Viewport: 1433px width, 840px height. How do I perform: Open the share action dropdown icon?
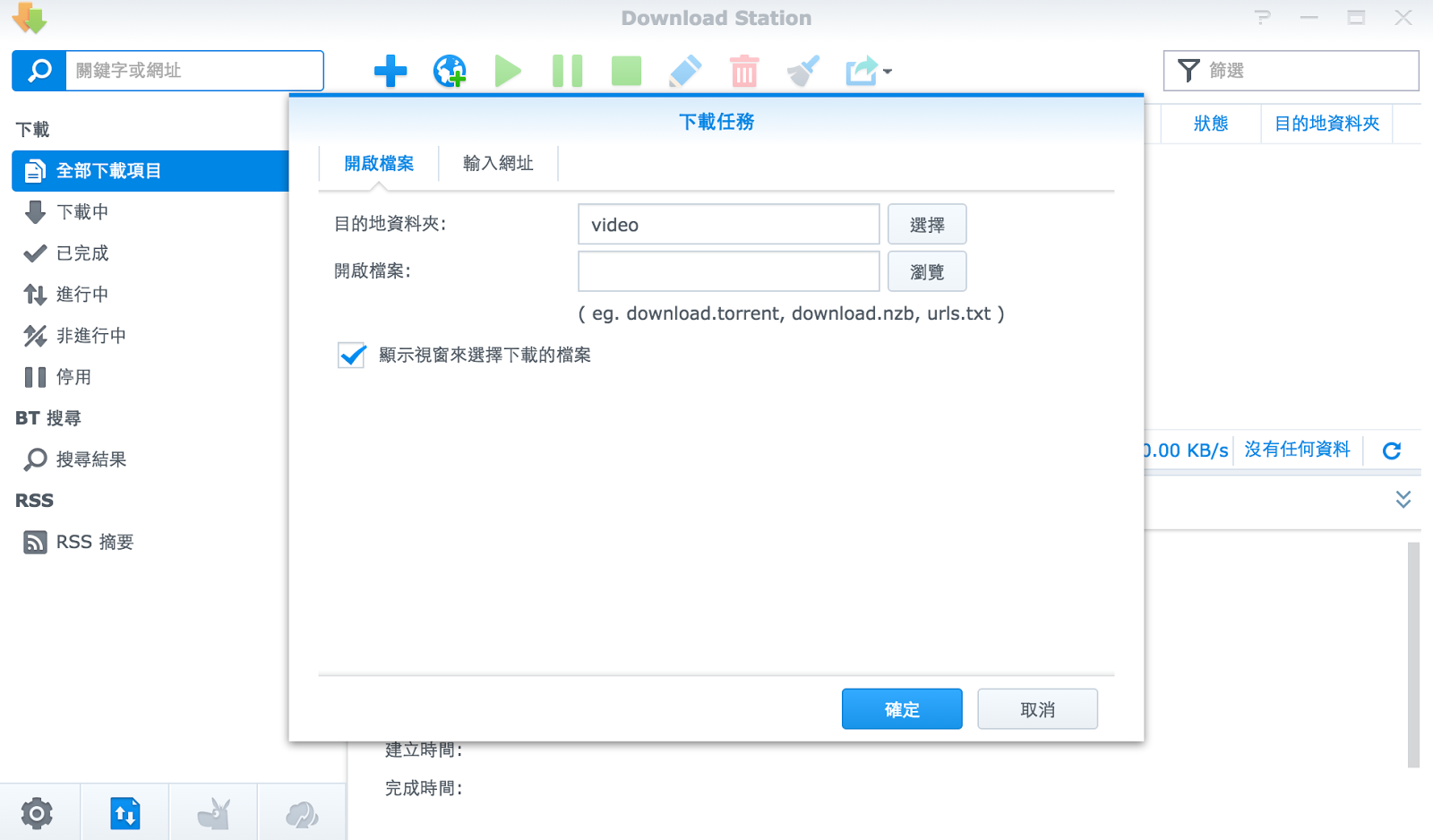click(868, 71)
